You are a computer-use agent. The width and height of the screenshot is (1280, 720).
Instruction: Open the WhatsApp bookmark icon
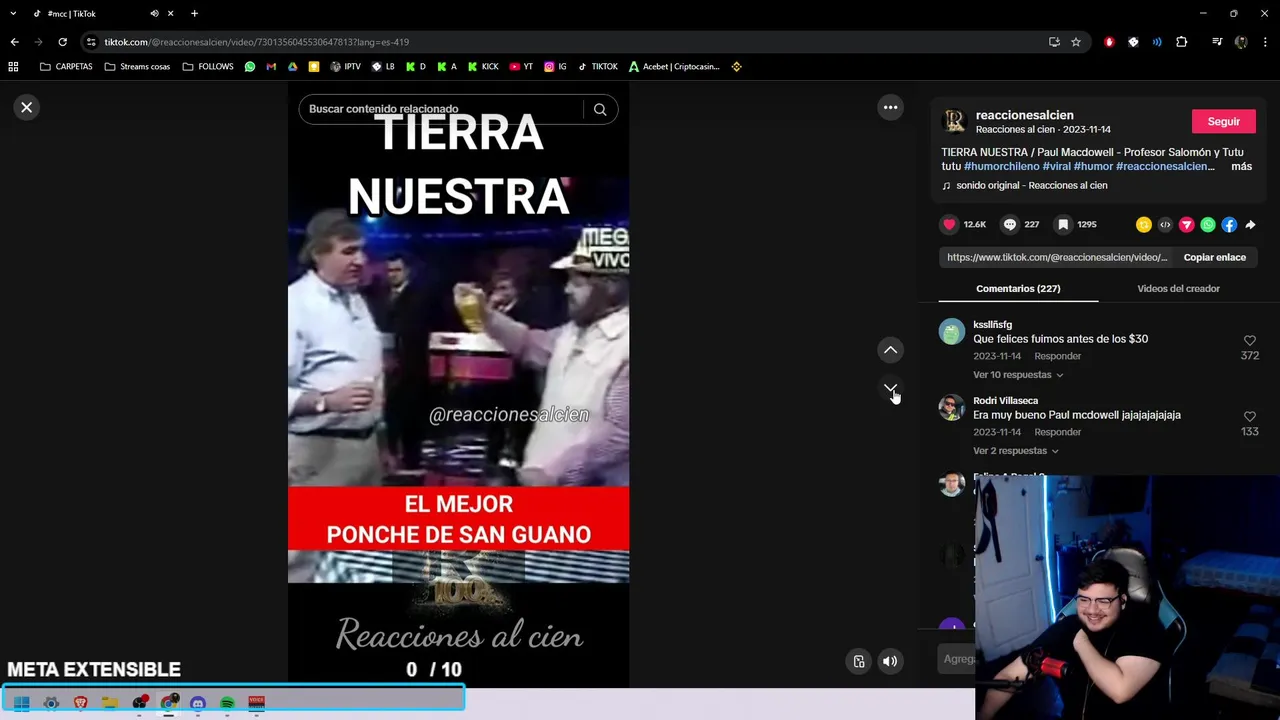250,67
